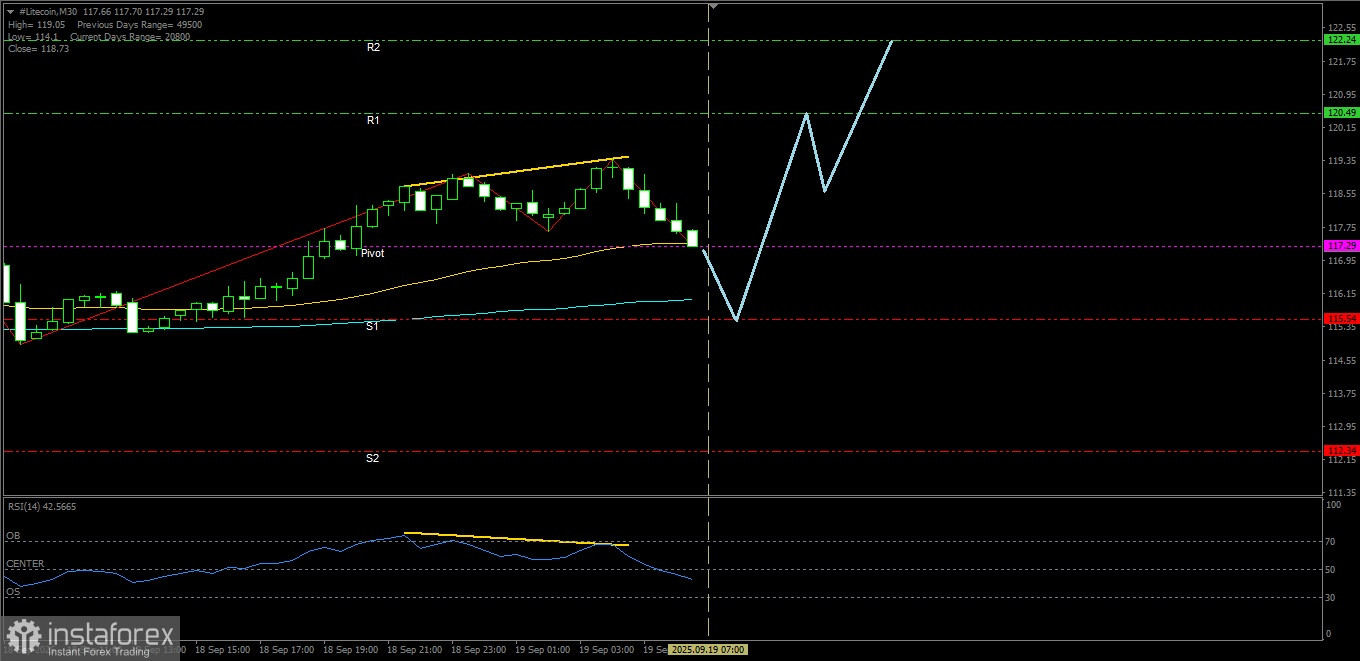The image size is (1360, 661).
Task: Select the 120.49 green price tag
Action: [x=1340, y=113]
